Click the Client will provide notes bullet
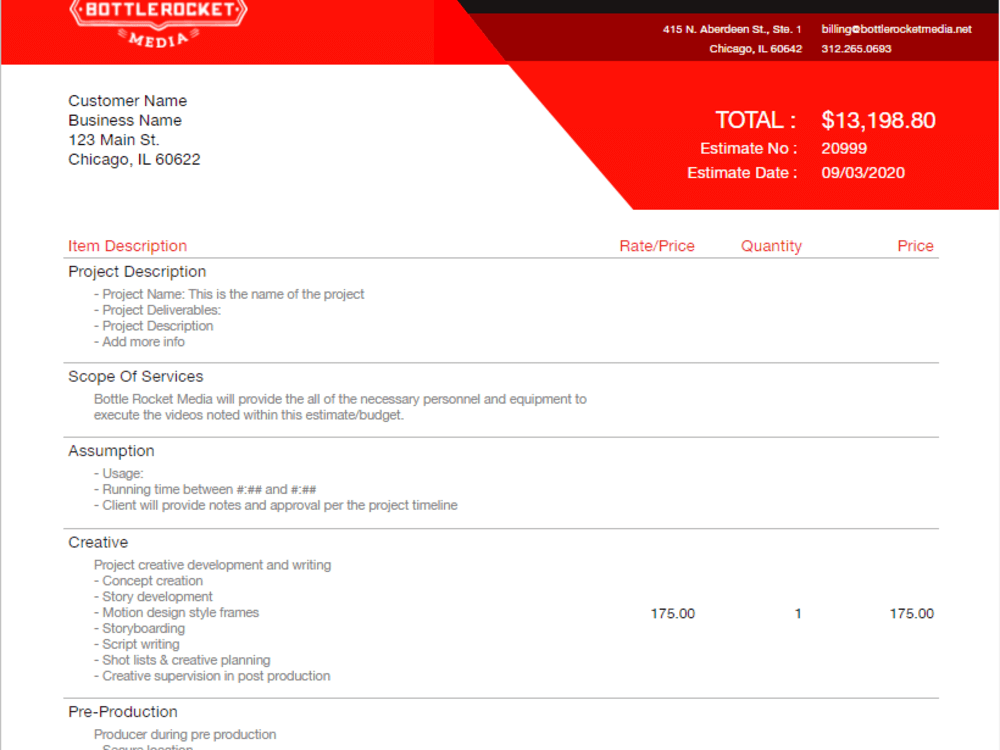This screenshot has height=750, width=1000. point(276,505)
